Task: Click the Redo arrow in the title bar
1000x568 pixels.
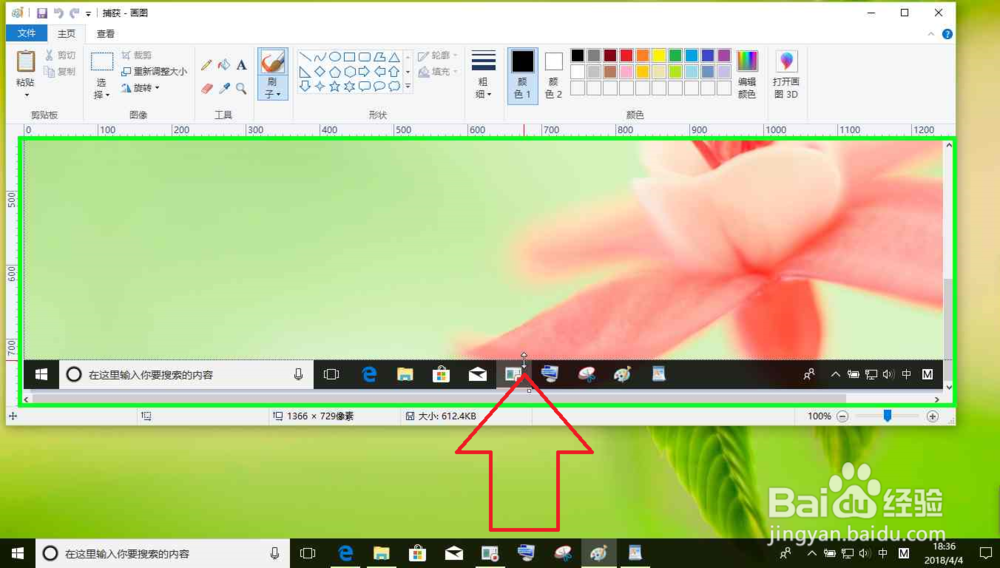Action: pyautogui.click(x=74, y=13)
